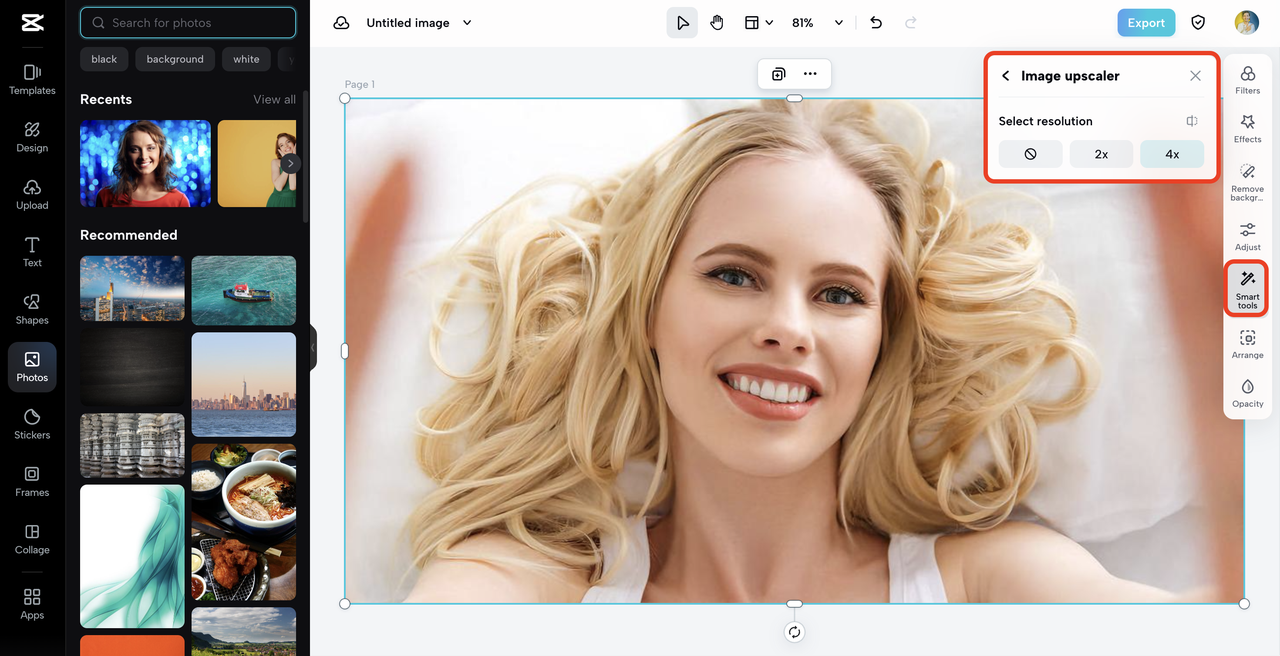1280x656 pixels.
Task: Open the Filters tool
Action: 1247,80
